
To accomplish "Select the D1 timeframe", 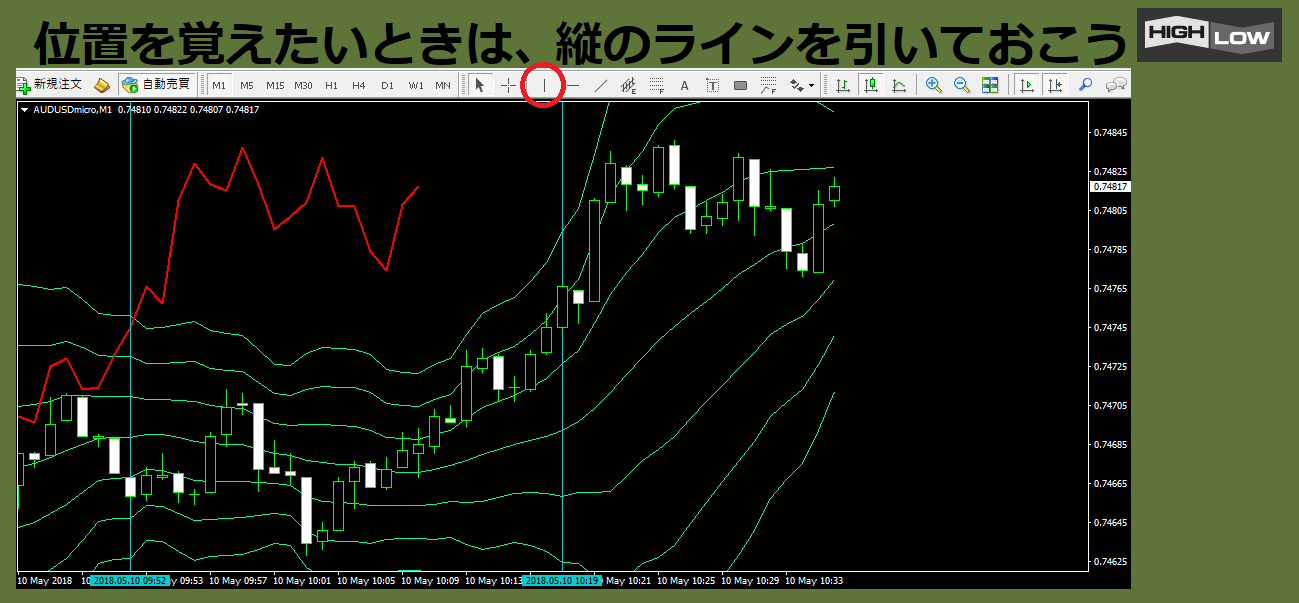I will [x=387, y=85].
